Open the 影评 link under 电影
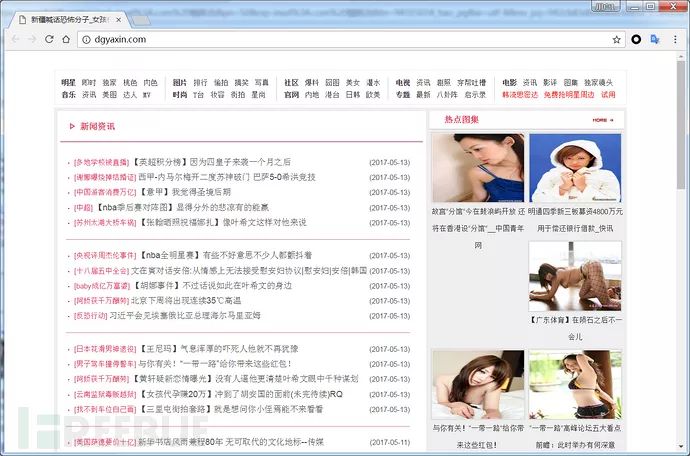This screenshot has height=456, width=690. click(x=550, y=82)
